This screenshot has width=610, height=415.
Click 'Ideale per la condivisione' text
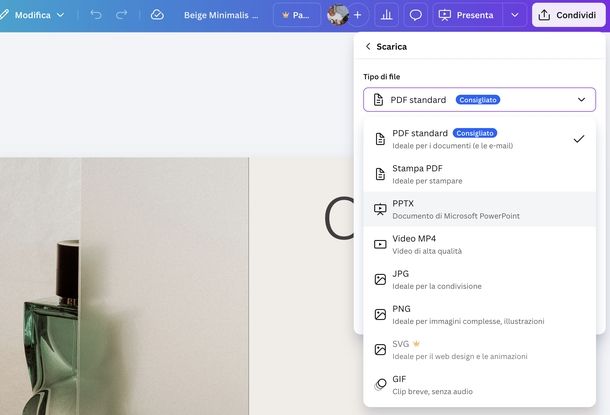point(437,286)
